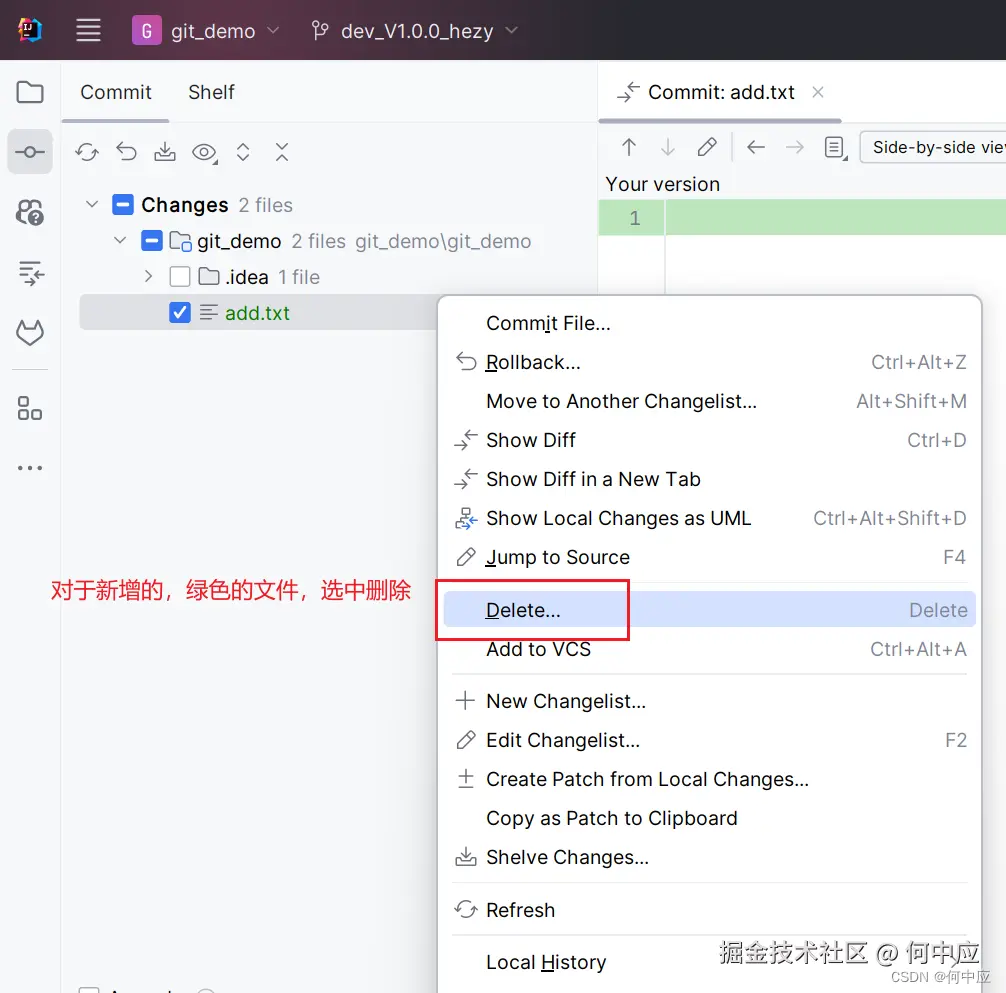The width and height of the screenshot is (1006, 993).
Task: Open the git_demo project dropdown
Action: 205,30
